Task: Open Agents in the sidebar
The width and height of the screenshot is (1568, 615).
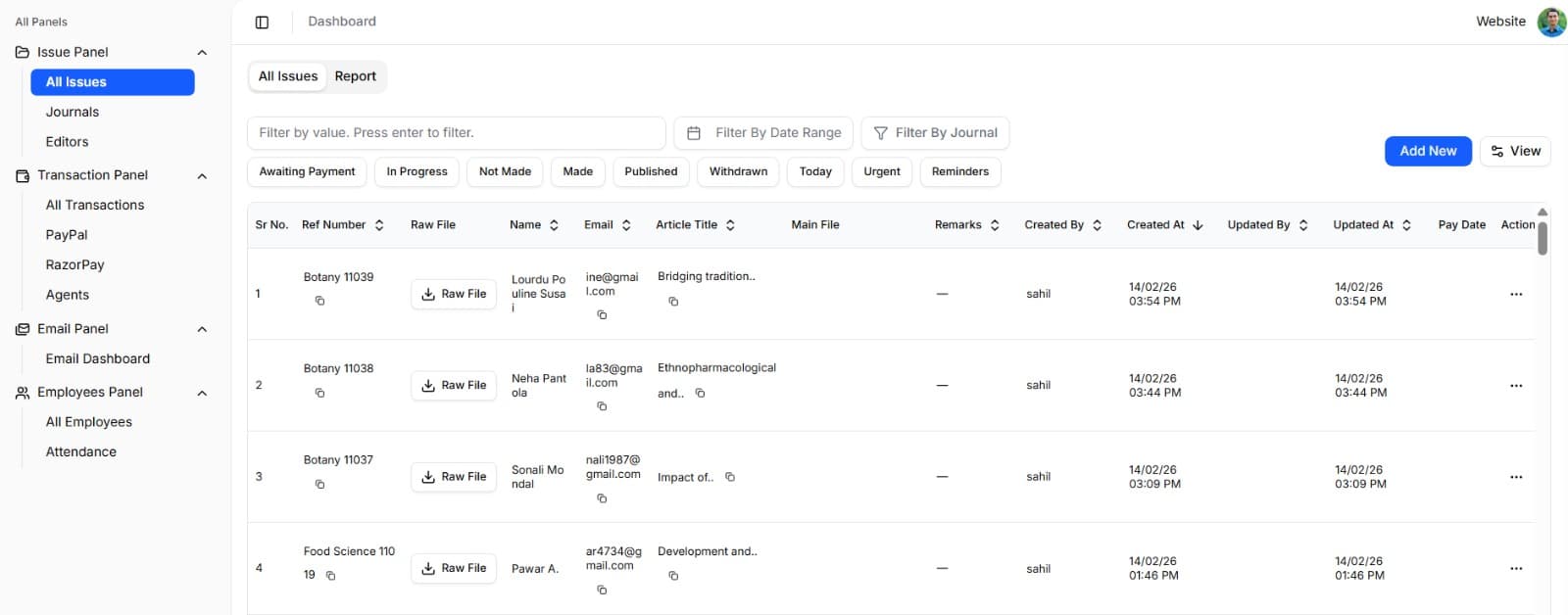Action: coord(68,295)
